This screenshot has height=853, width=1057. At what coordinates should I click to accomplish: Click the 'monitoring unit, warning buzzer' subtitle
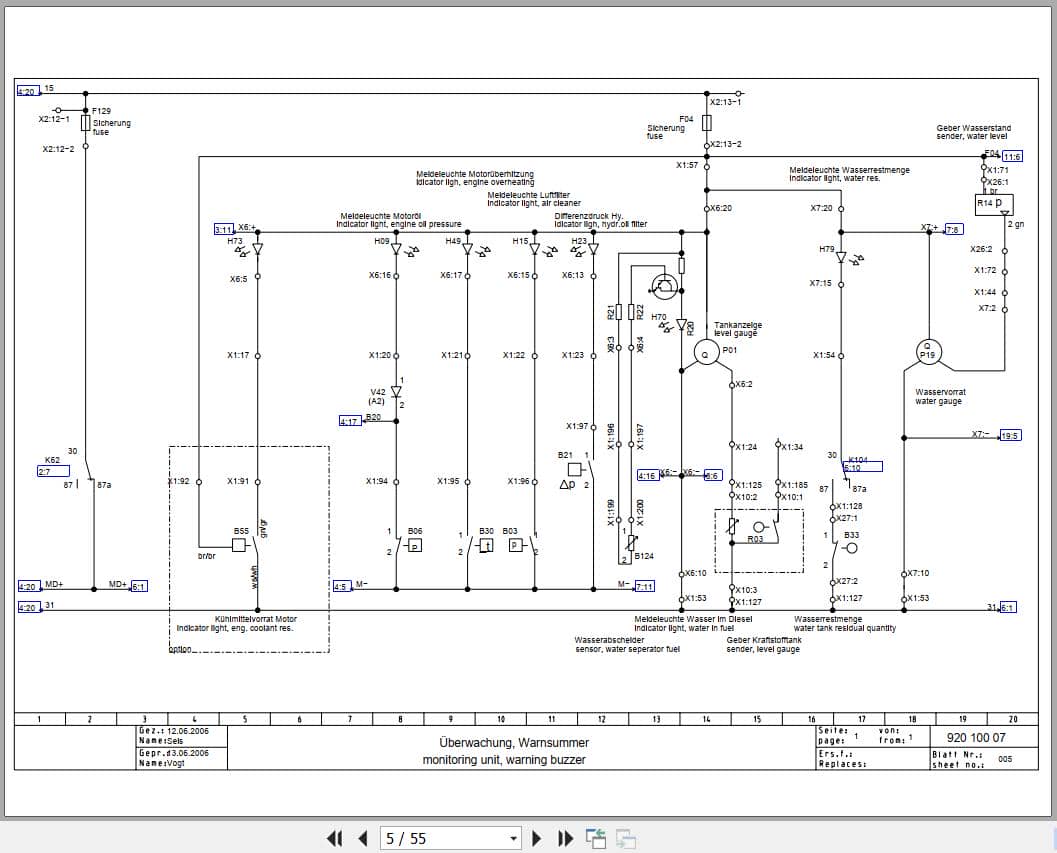pyautogui.click(x=504, y=760)
